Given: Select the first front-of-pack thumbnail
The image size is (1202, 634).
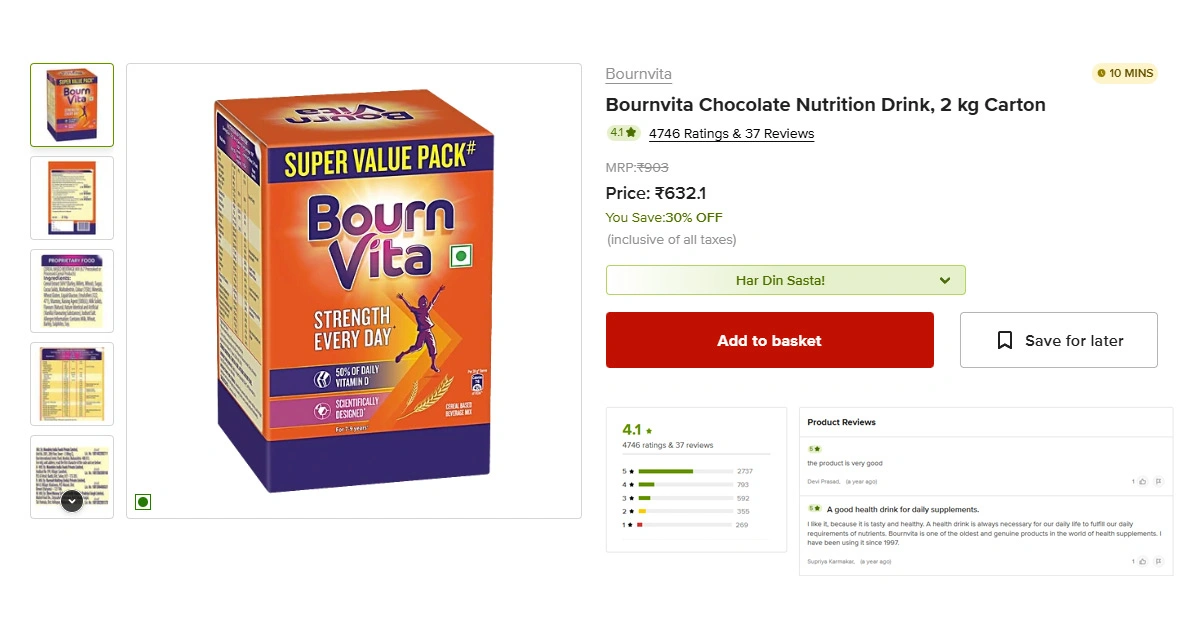Looking at the screenshot, I should point(72,105).
